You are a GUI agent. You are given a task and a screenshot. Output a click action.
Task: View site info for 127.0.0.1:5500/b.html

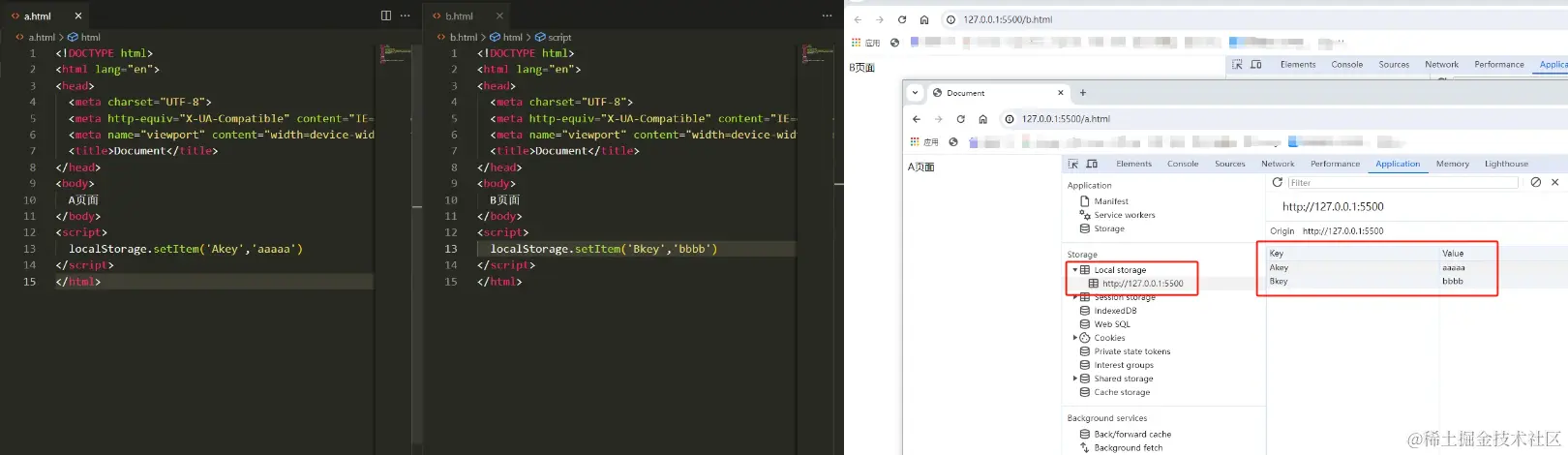pos(951,19)
